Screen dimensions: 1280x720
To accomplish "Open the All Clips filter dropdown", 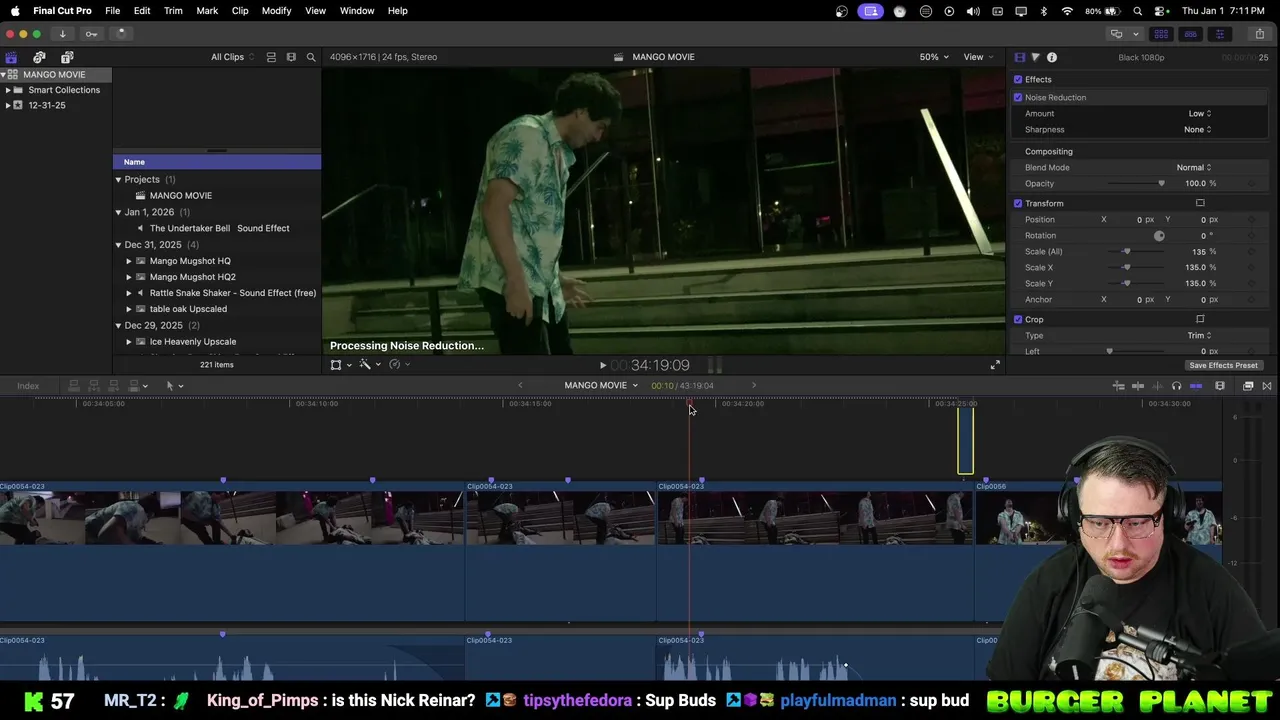I will click(x=232, y=57).
